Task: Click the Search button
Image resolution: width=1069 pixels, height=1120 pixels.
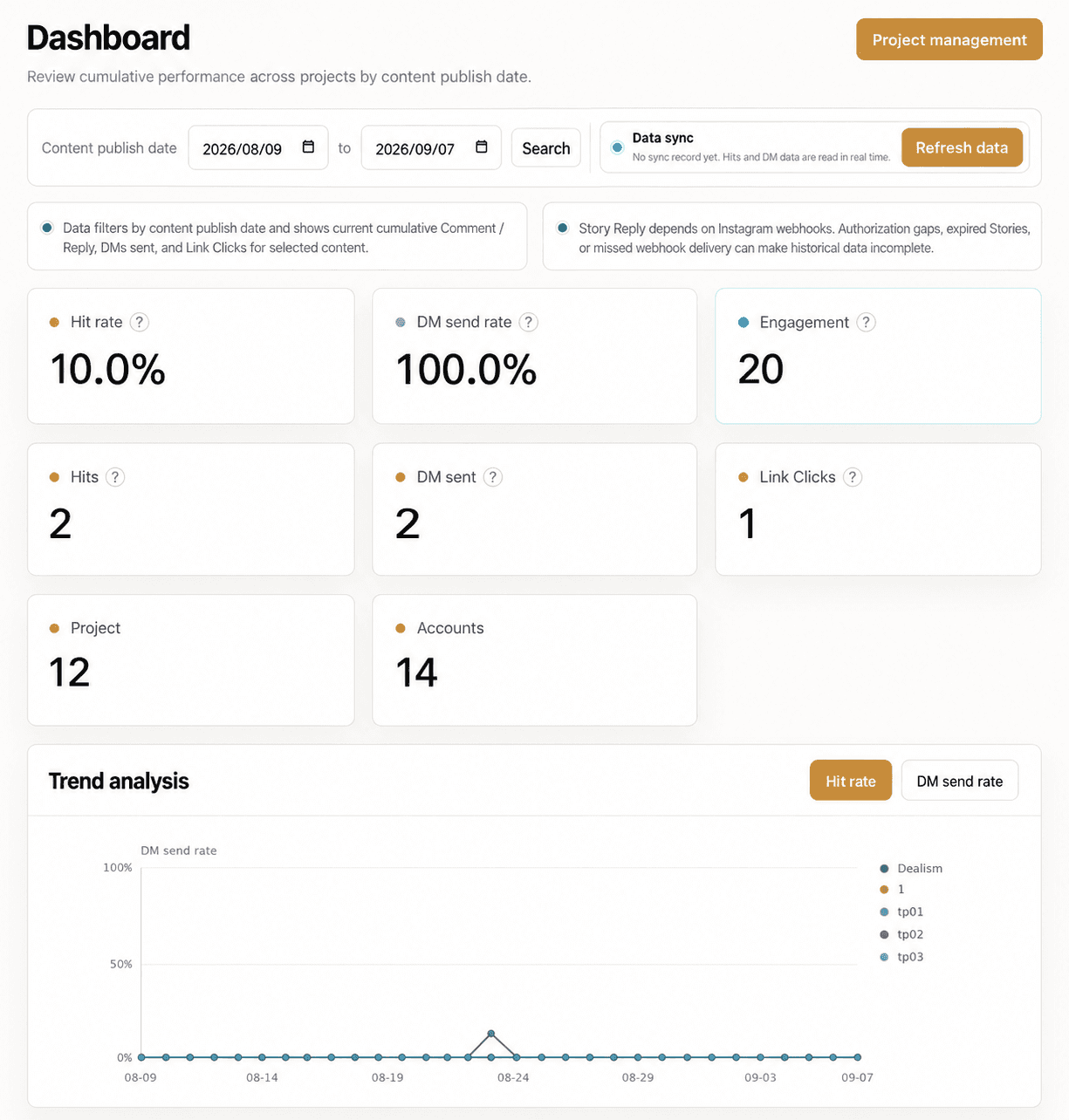Action: point(546,148)
